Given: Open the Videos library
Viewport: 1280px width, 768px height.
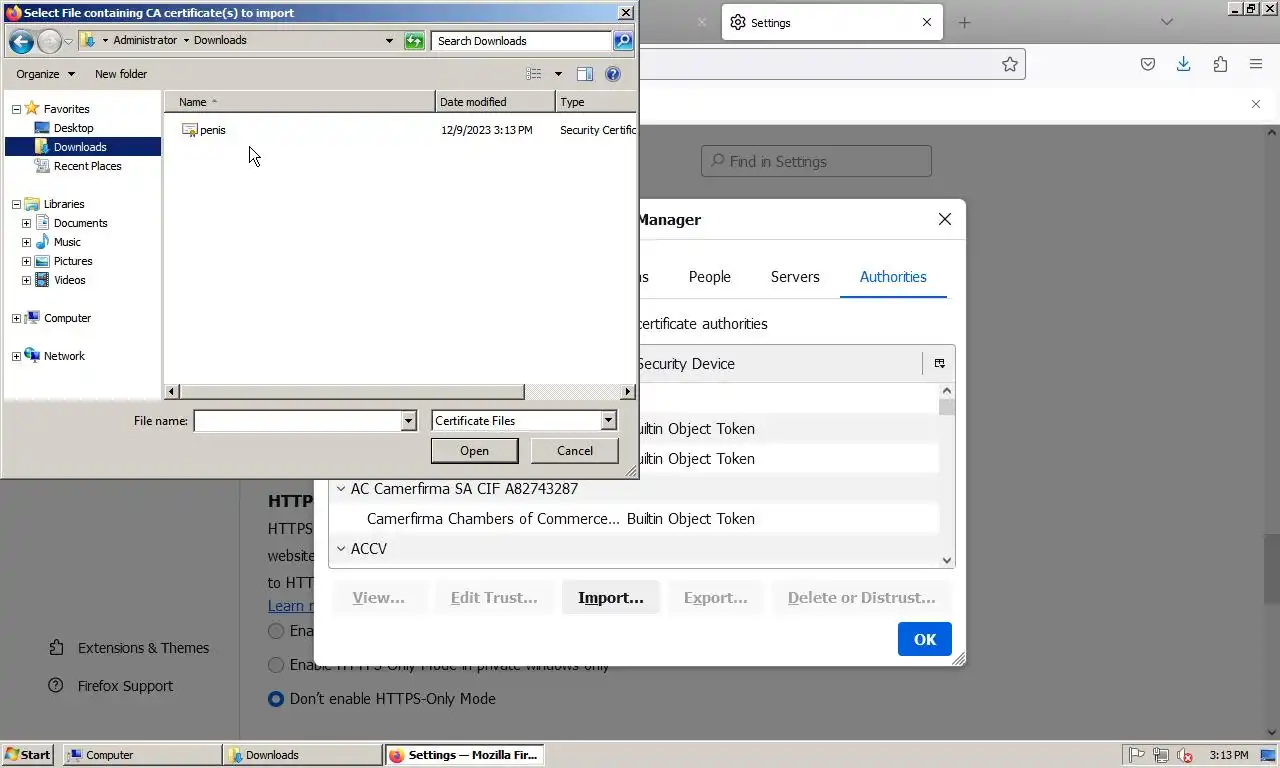Looking at the screenshot, I should click(x=69, y=280).
